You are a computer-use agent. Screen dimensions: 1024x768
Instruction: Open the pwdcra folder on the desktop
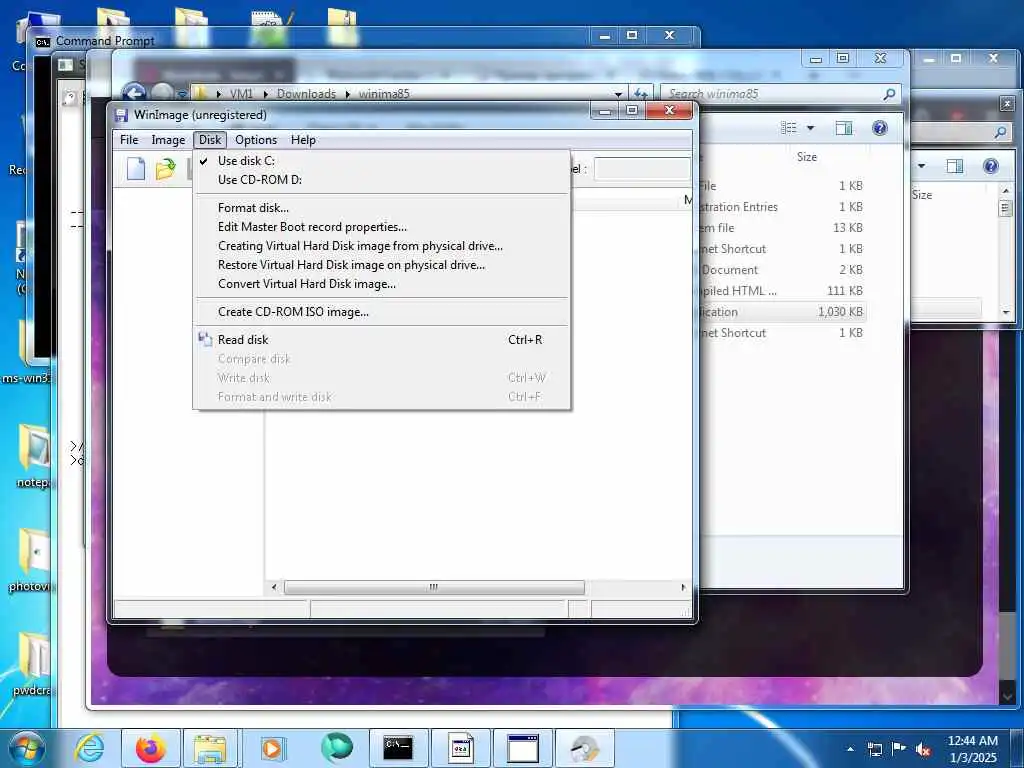pyautogui.click(x=33, y=663)
